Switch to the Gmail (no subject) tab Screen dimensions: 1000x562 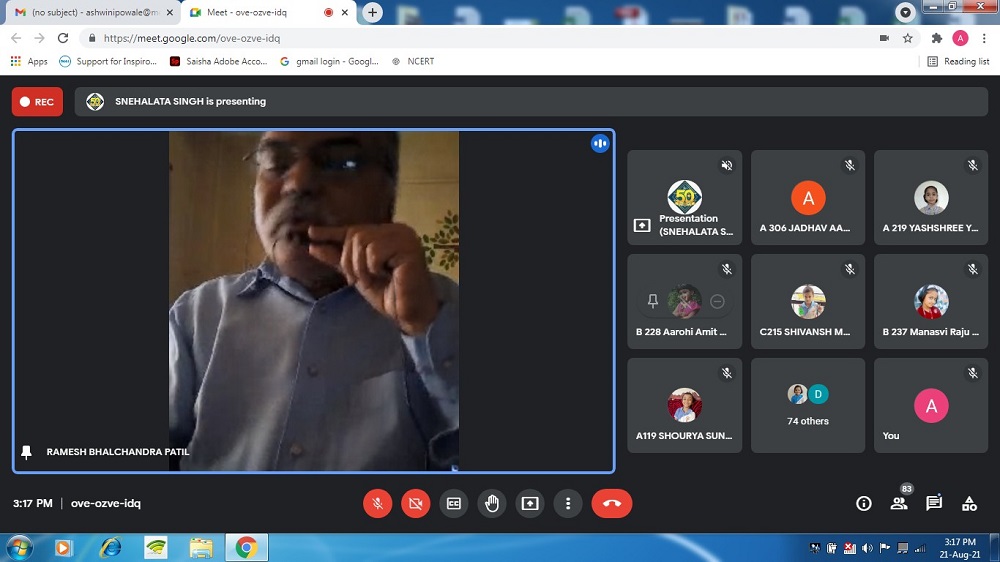(x=85, y=12)
